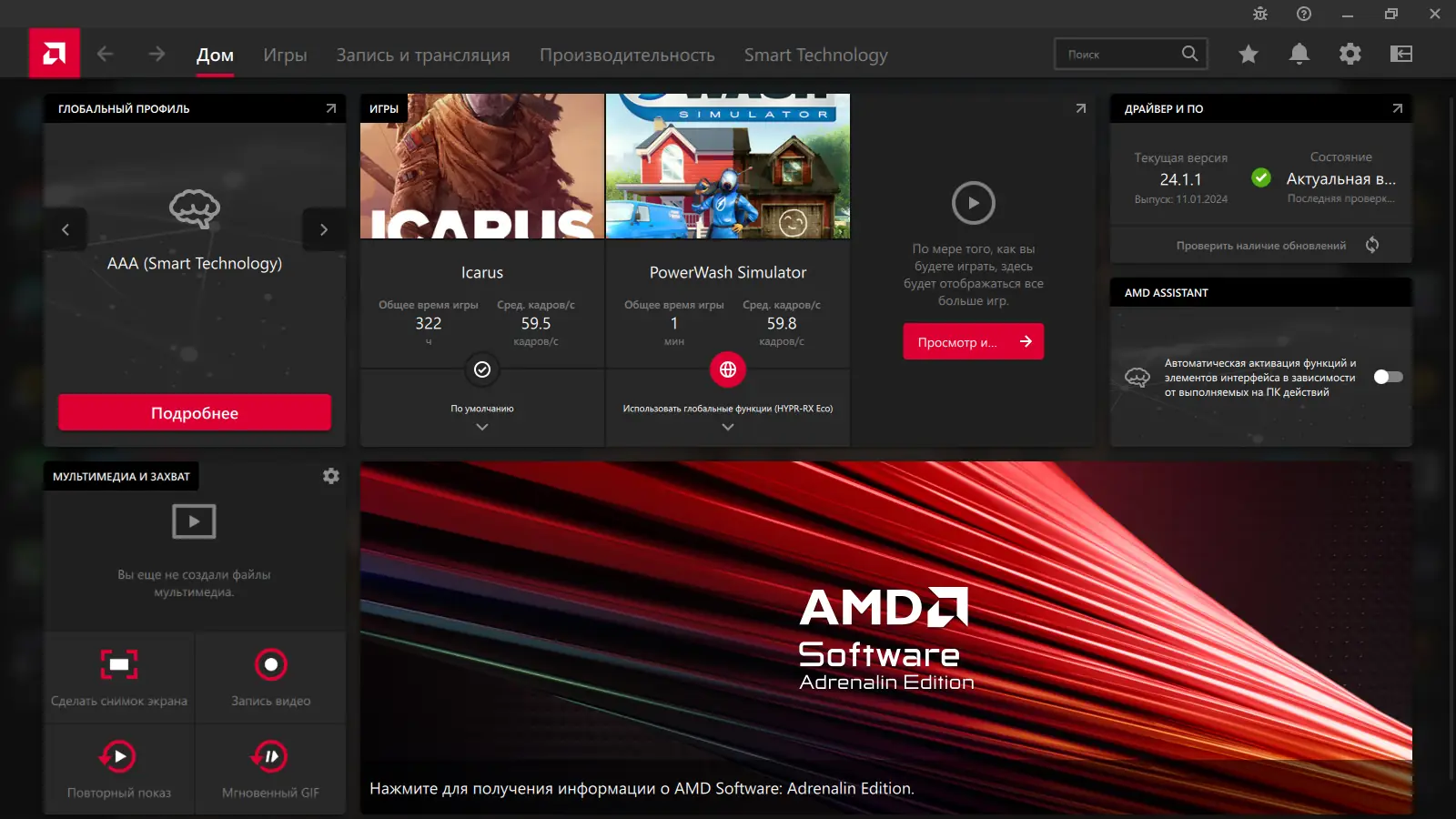Show next global profile
The height and width of the screenshot is (819, 1456).
coord(323,229)
